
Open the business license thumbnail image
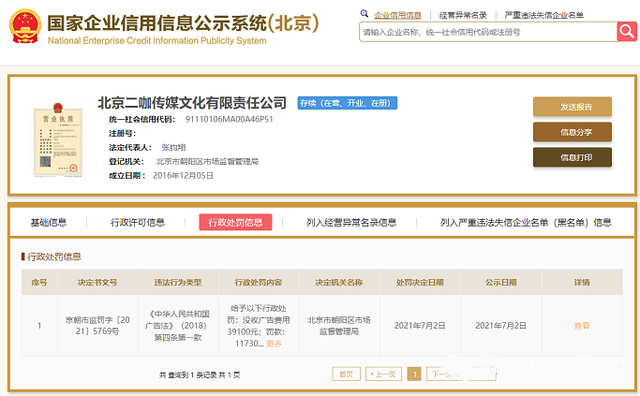58,140
